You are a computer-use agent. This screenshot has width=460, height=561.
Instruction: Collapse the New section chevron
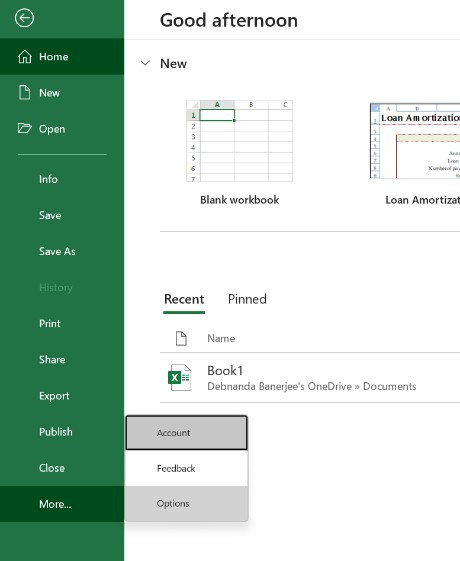pyautogui.click(x=145, y=63)
